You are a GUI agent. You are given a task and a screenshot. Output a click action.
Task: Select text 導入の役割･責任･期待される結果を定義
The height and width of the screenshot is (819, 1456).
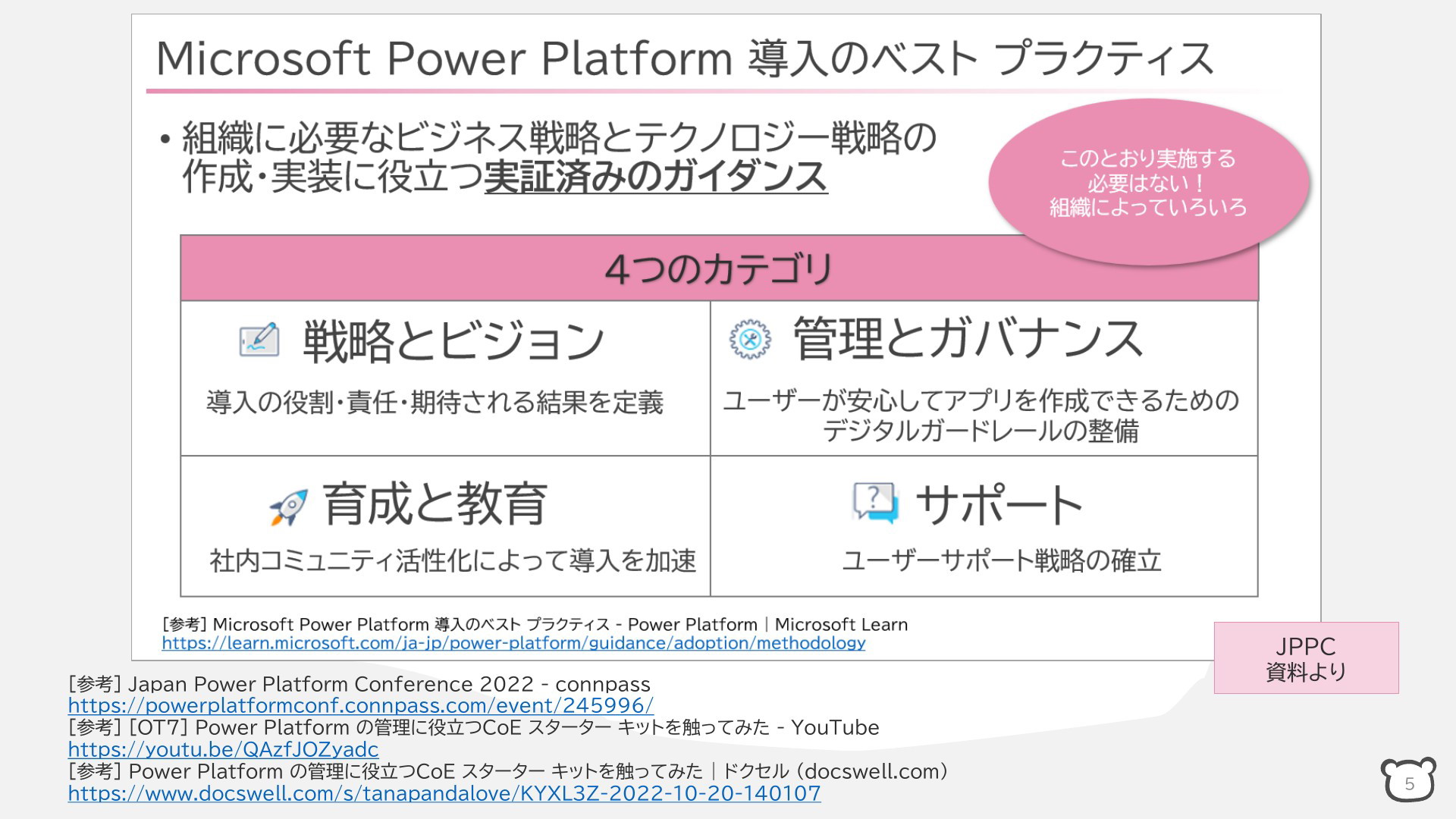435,402
